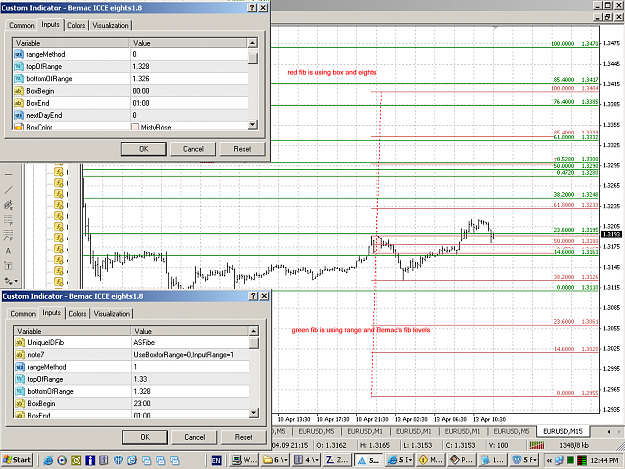The width and height of the screenshot is (625, 469).
Task: Click the connection bars status icon
Action: click(537, 445)
